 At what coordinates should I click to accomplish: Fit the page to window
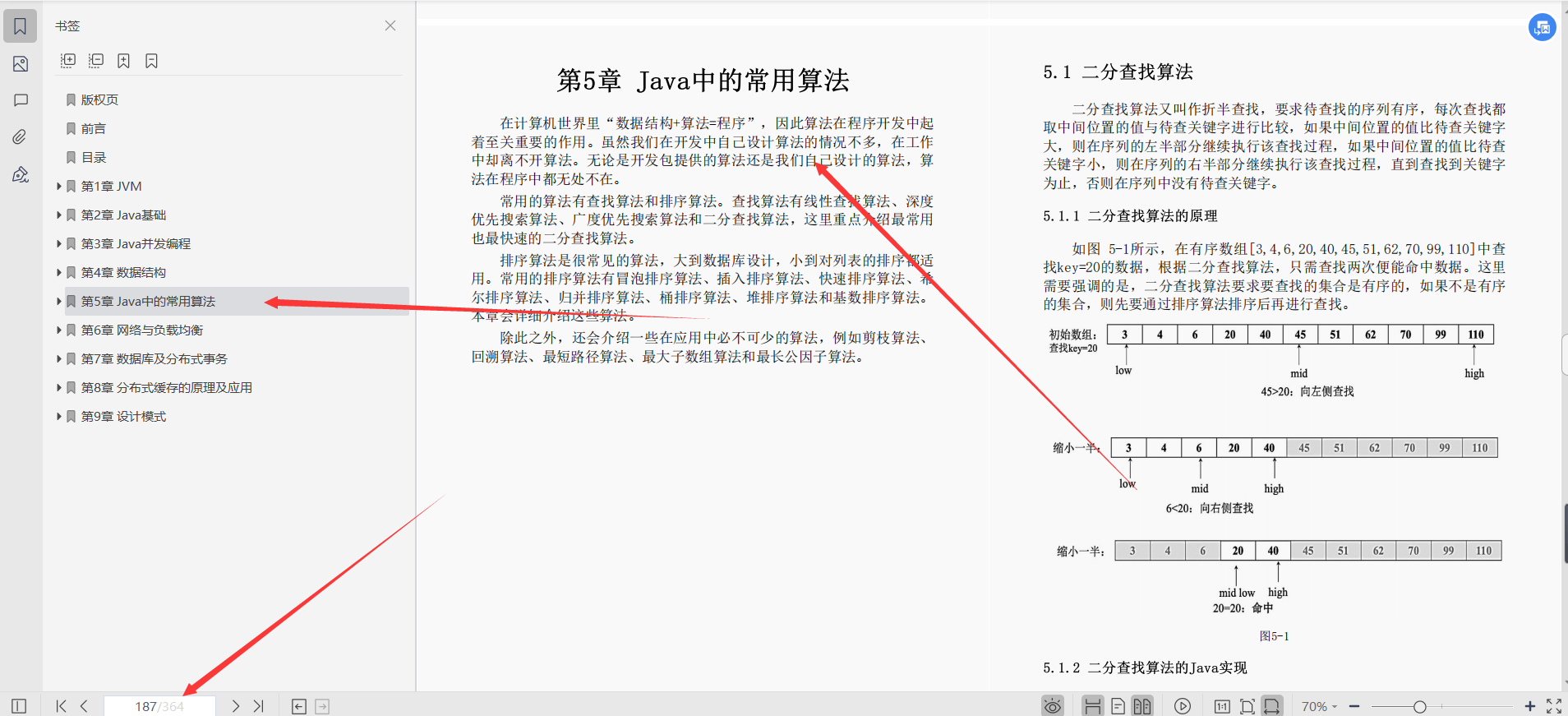click(1247, 706)
